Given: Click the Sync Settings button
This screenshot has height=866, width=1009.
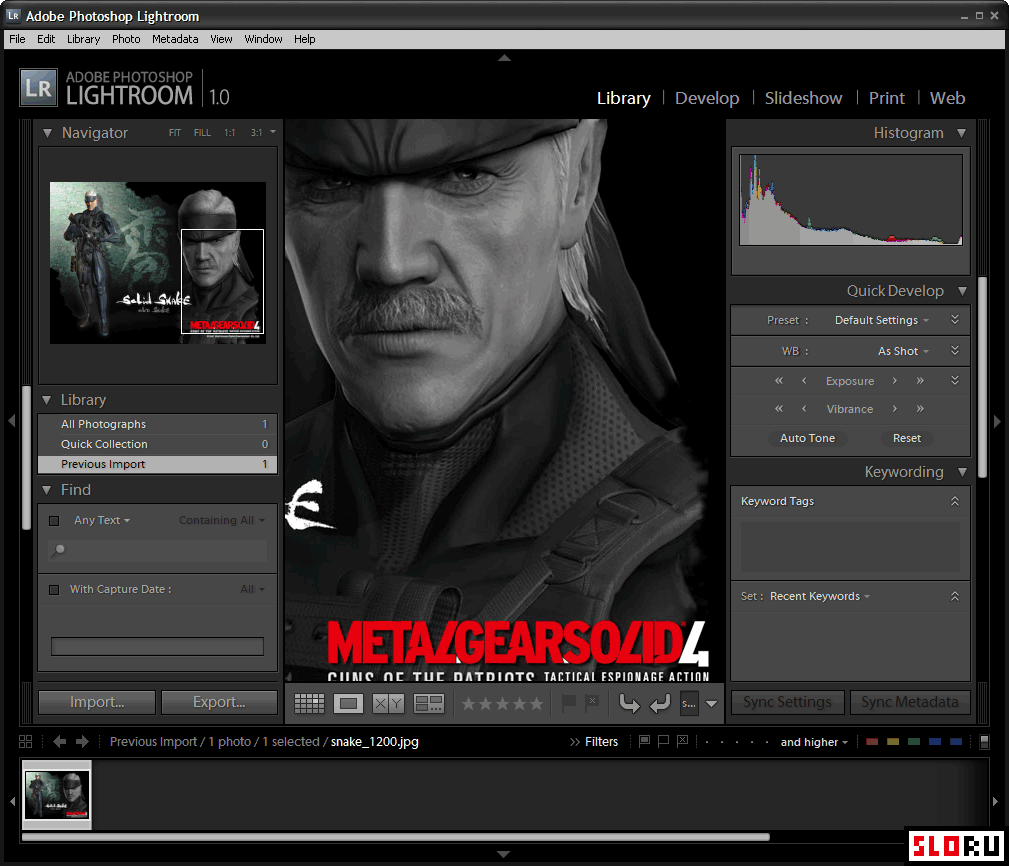Looking at the screenshot, I should tap(788, 703).
